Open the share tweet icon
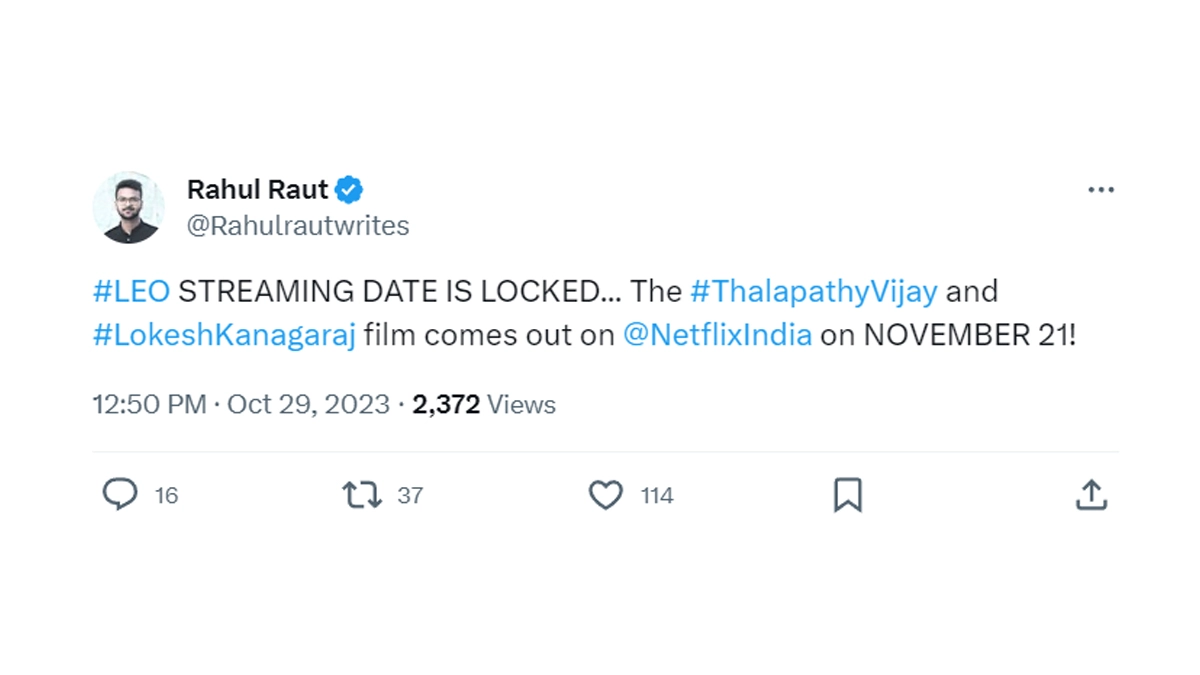The width and height of the screenshot is (1200, 675). tap(1090, 494)
